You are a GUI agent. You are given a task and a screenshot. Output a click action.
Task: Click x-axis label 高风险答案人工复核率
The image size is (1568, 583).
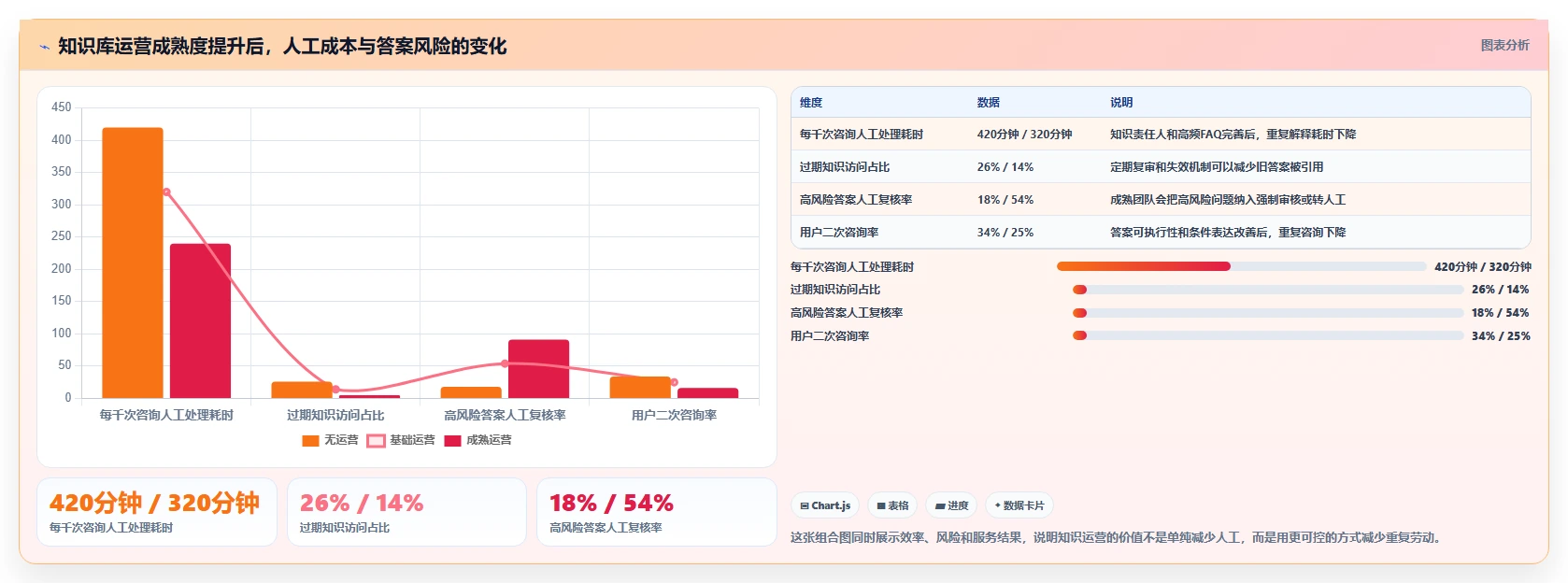505,415
